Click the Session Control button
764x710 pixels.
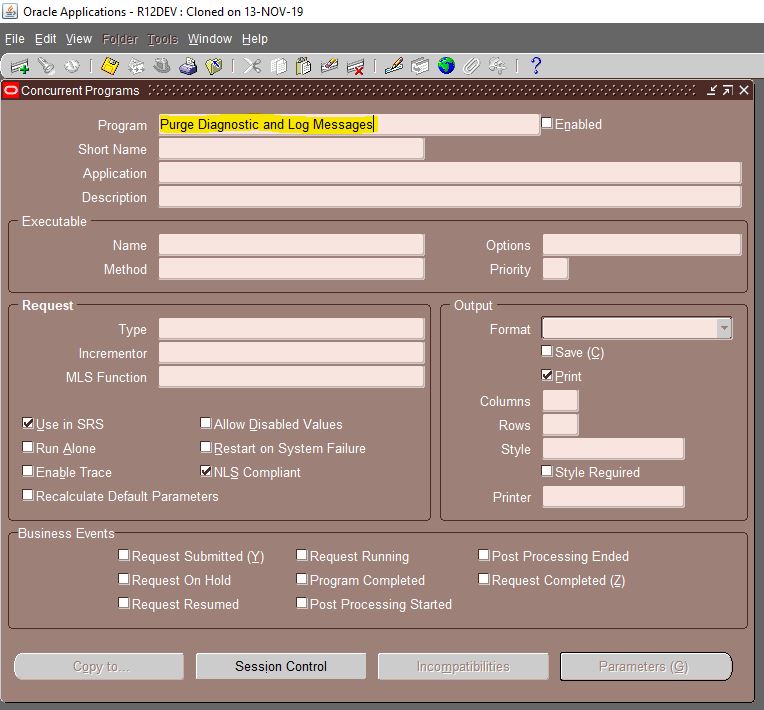[281, 666]
